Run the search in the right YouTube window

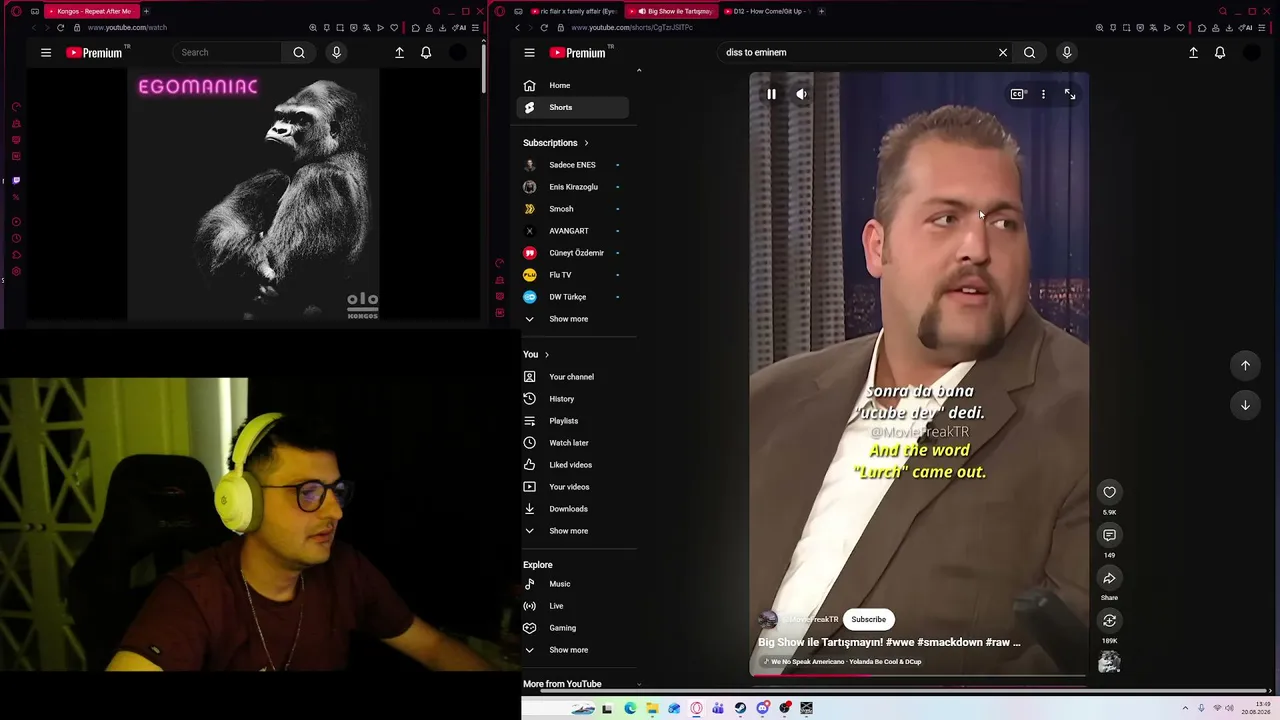(x=1029, y=52)
